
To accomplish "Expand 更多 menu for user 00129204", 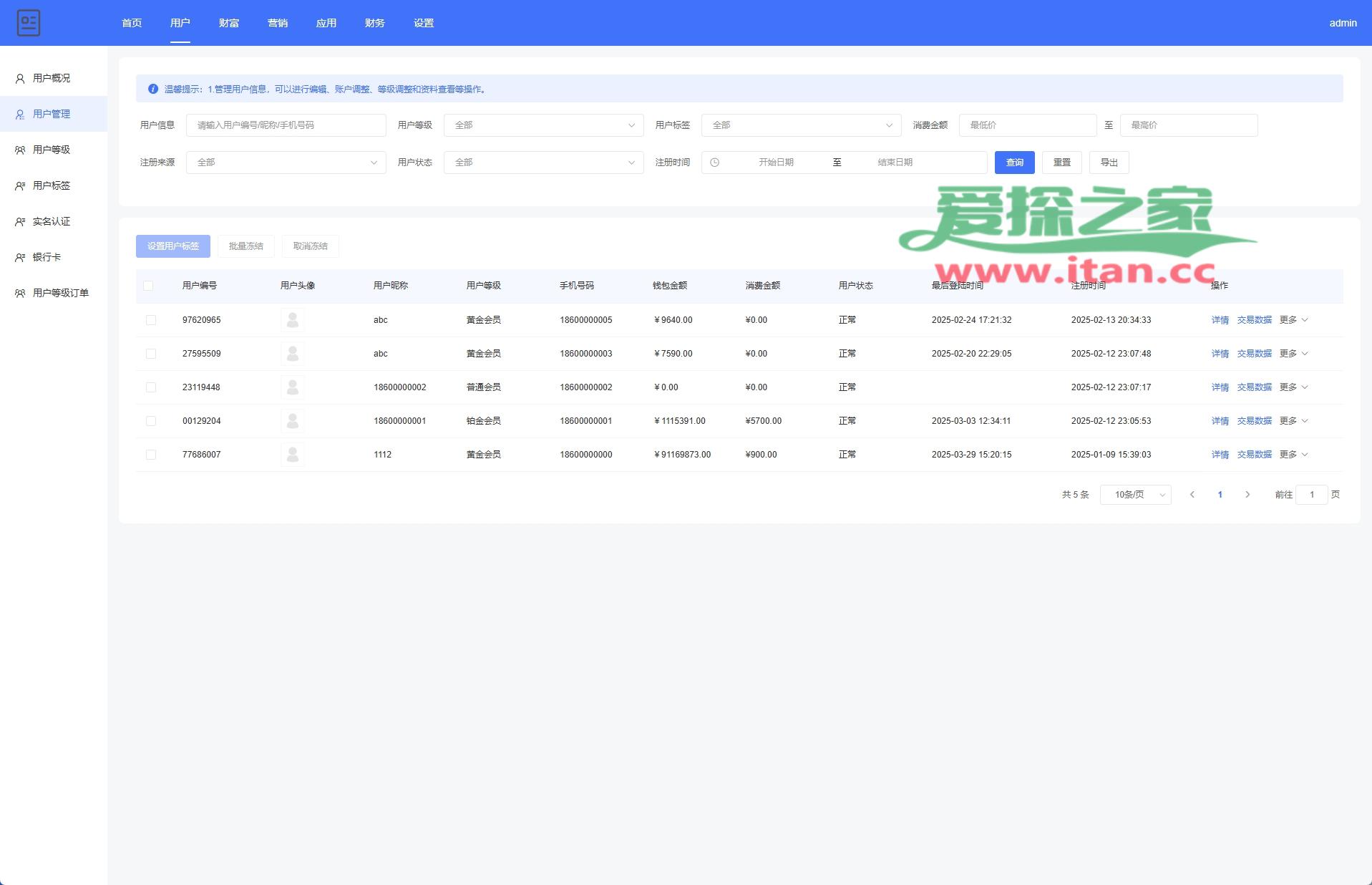I will tap(1293, 421).
